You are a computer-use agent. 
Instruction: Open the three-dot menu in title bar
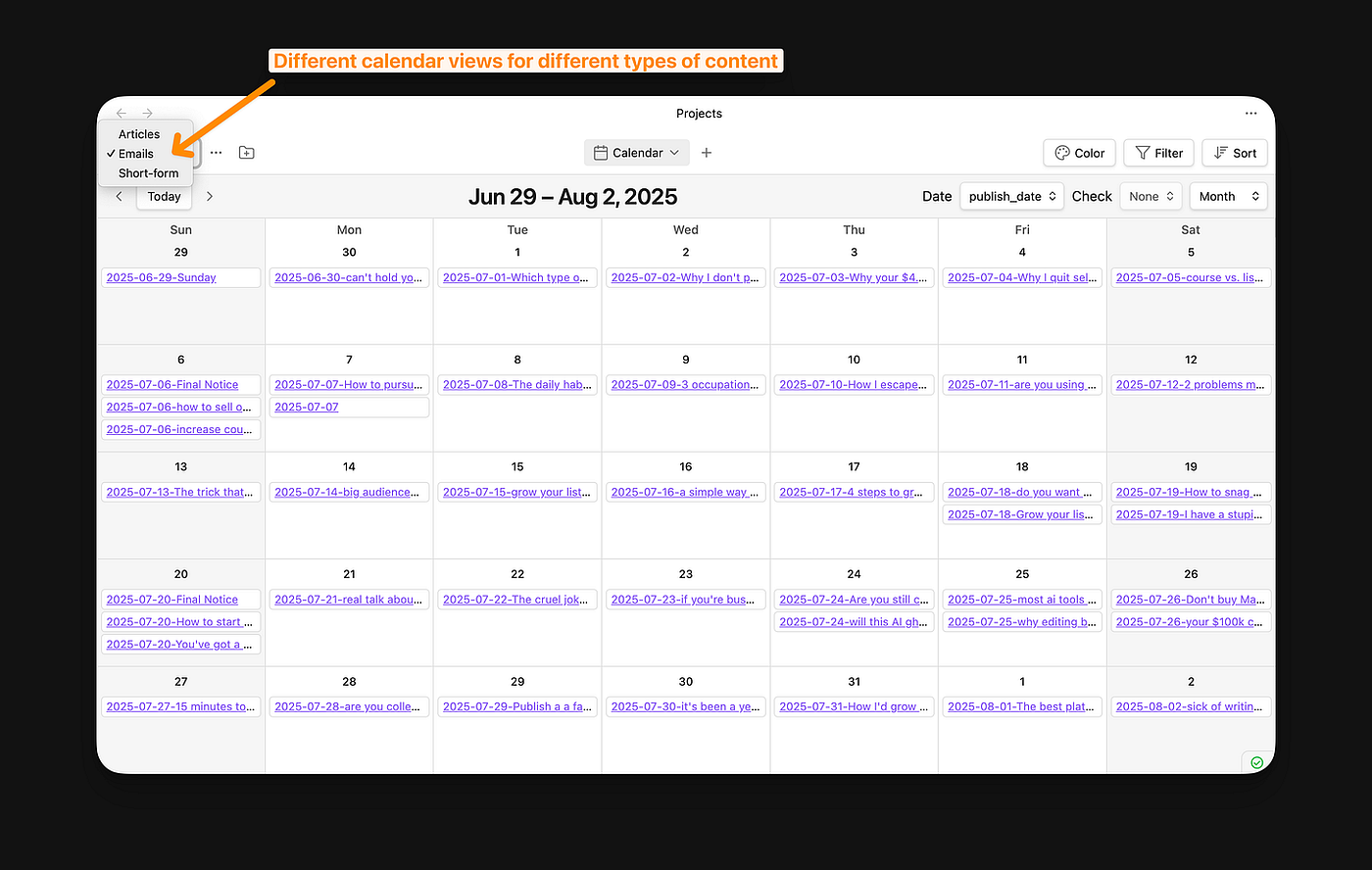coord(1250,114)
